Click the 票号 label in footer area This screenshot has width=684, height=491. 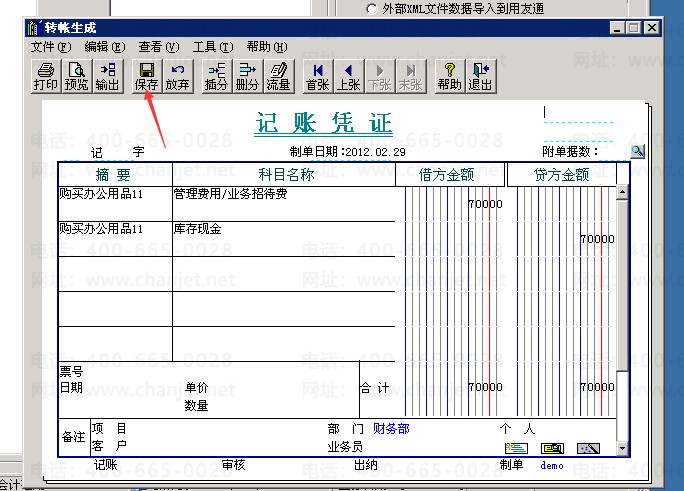click(71, 372)
